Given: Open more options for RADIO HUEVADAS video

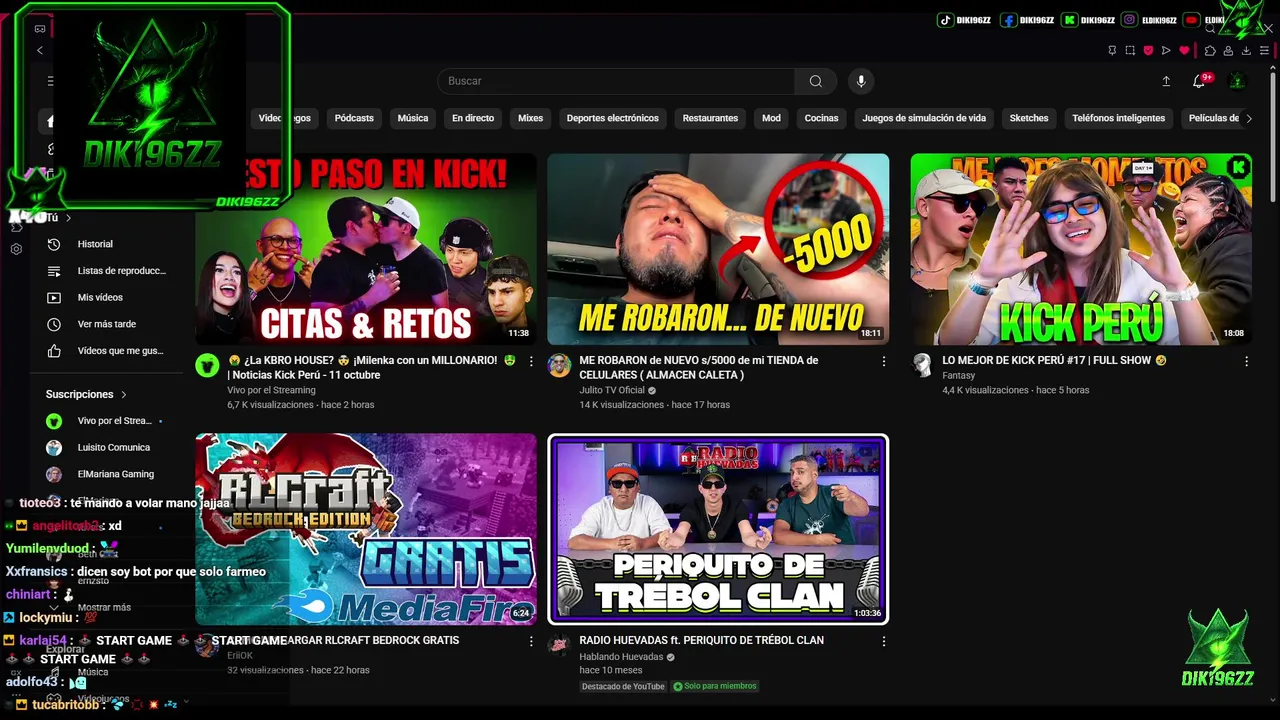Looking at the screenshot, I should click(884, 641).
